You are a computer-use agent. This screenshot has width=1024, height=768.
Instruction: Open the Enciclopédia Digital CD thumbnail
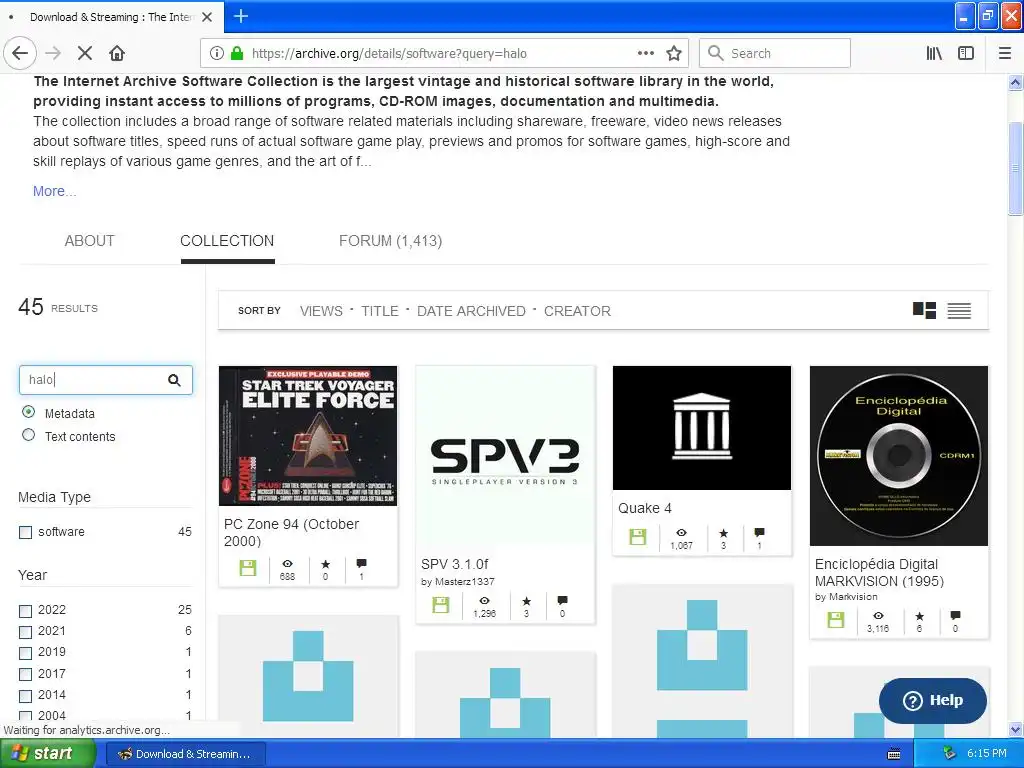coord(899,456)
